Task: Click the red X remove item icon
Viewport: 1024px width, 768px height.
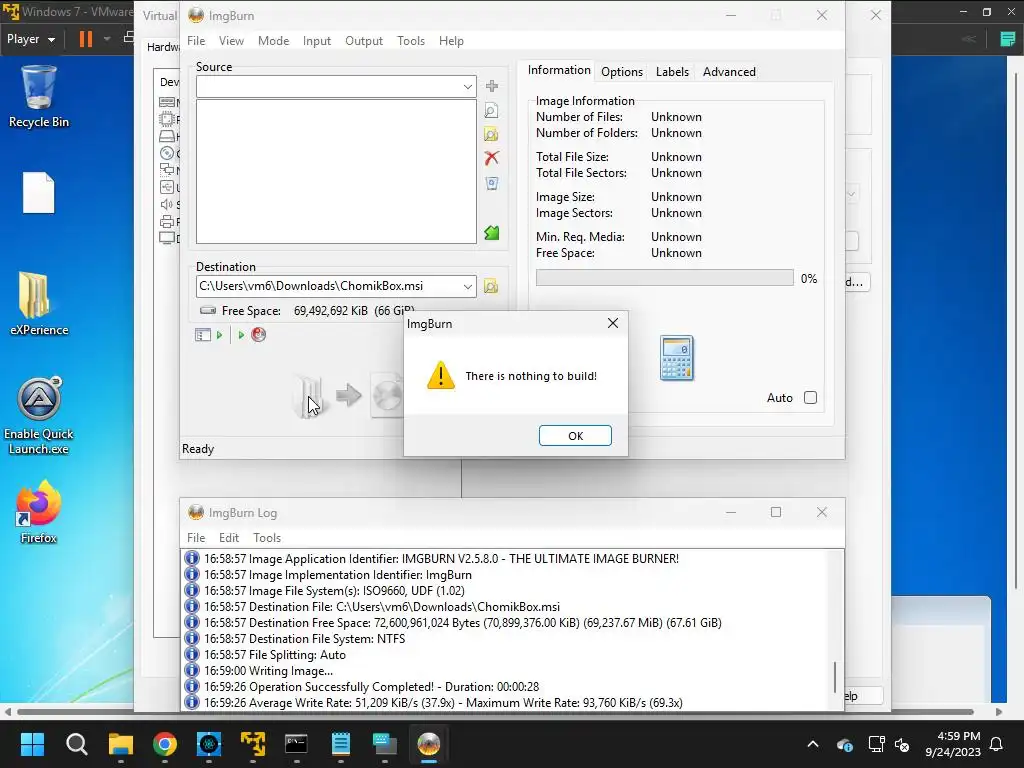Action: click(492, 158)
